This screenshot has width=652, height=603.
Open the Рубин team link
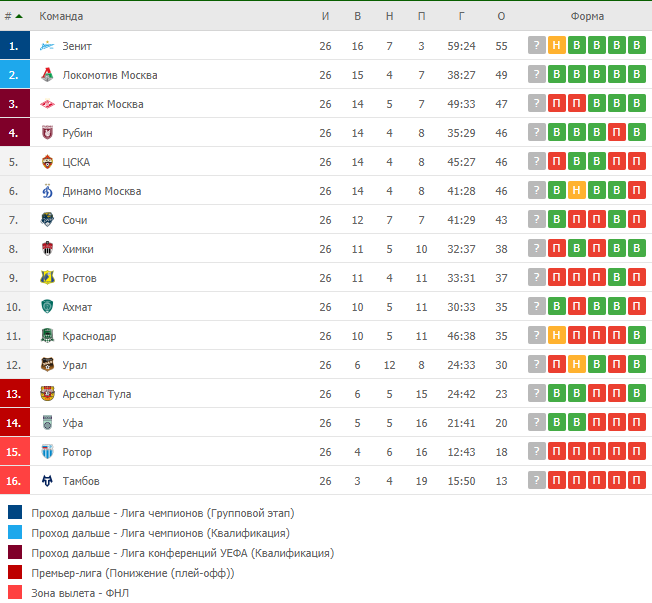[77, 133]
